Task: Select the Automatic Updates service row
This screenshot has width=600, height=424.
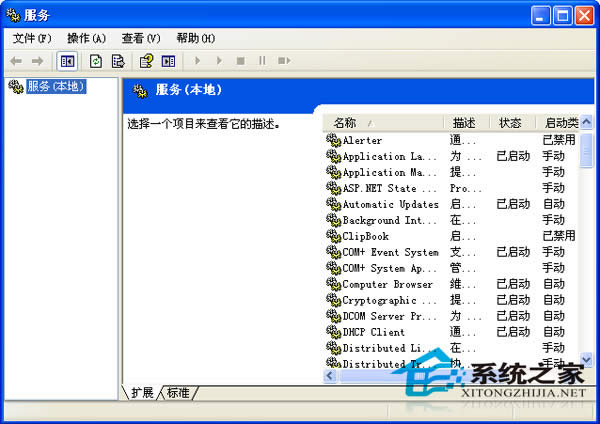Action: tap(390, 205)
